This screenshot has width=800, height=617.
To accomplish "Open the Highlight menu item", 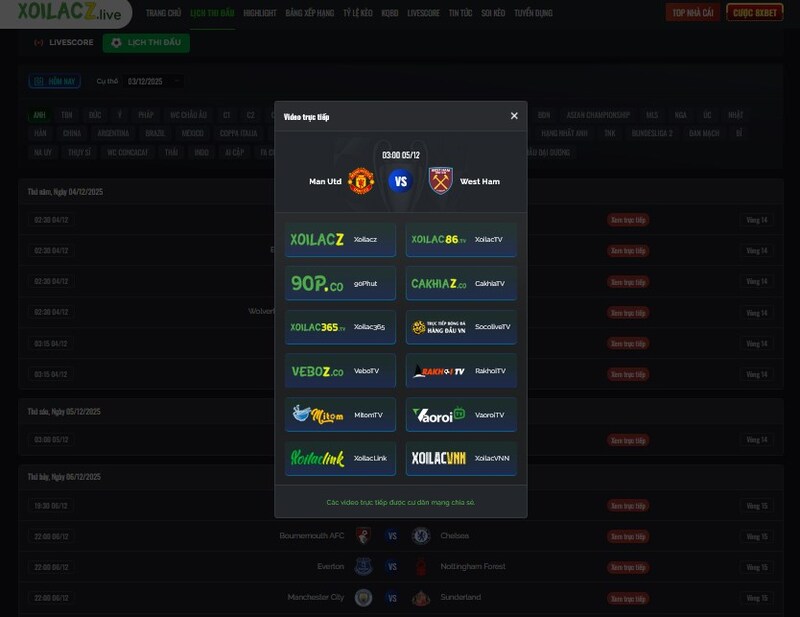I will 260,13.
